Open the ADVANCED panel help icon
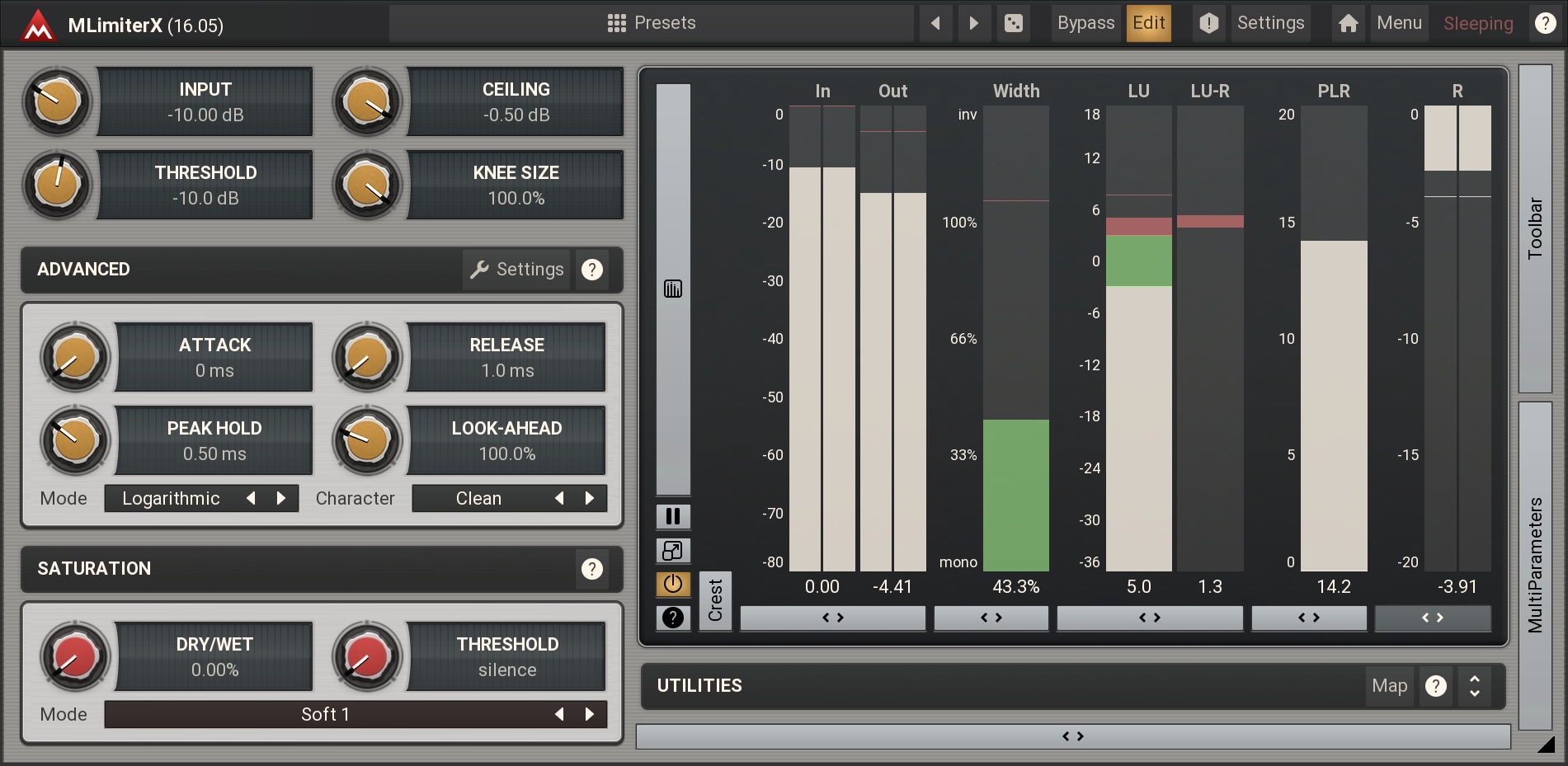The image size is (1568, 766). point(592,270)
